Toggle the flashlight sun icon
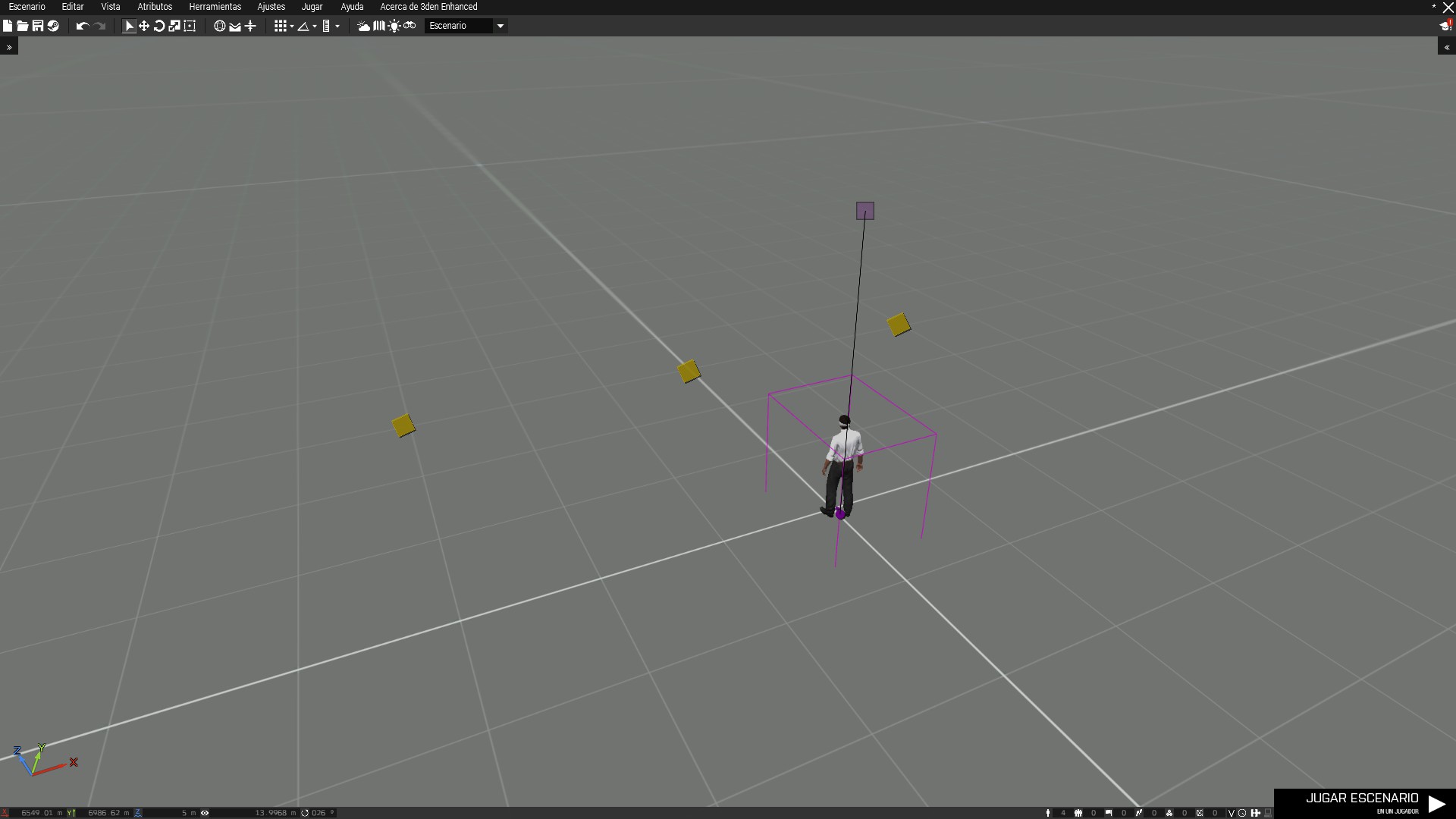The height and width of the screenshot is (819, 1456). pos(394,26)
